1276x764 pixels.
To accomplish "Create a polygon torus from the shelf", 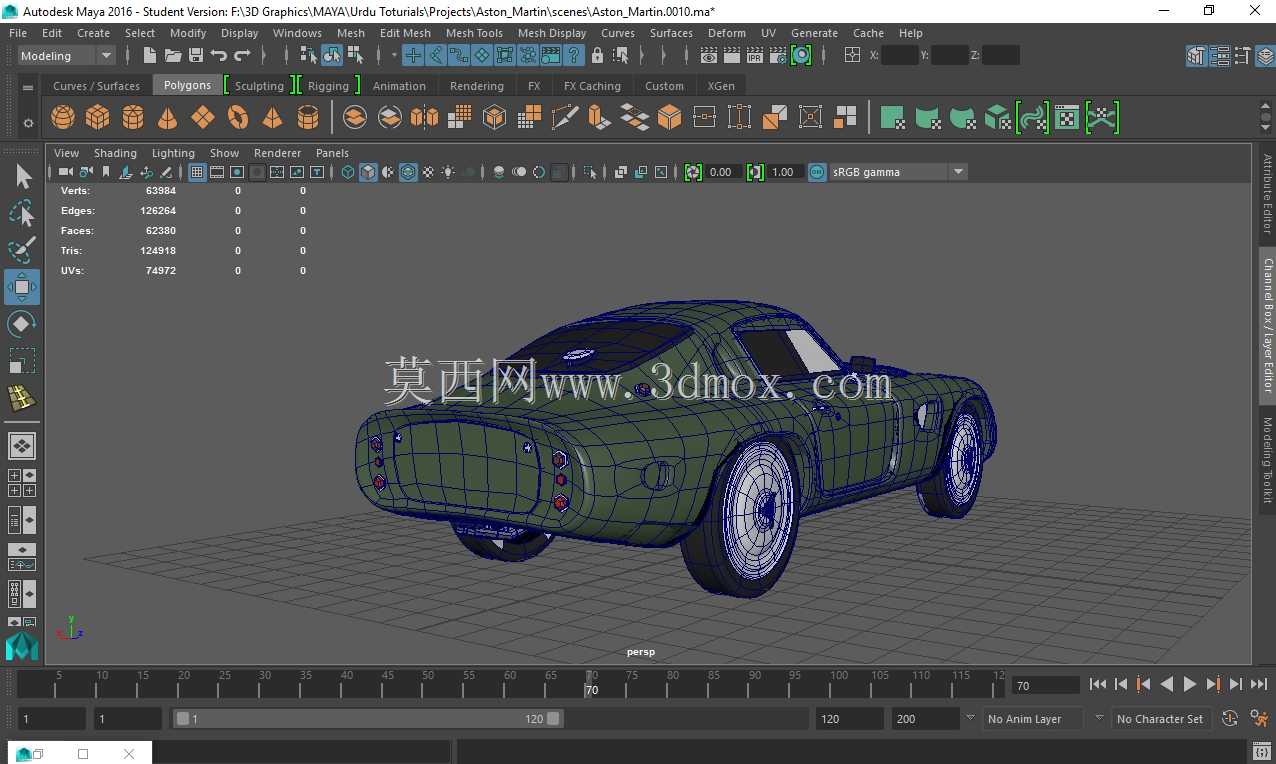I will 238,118.
